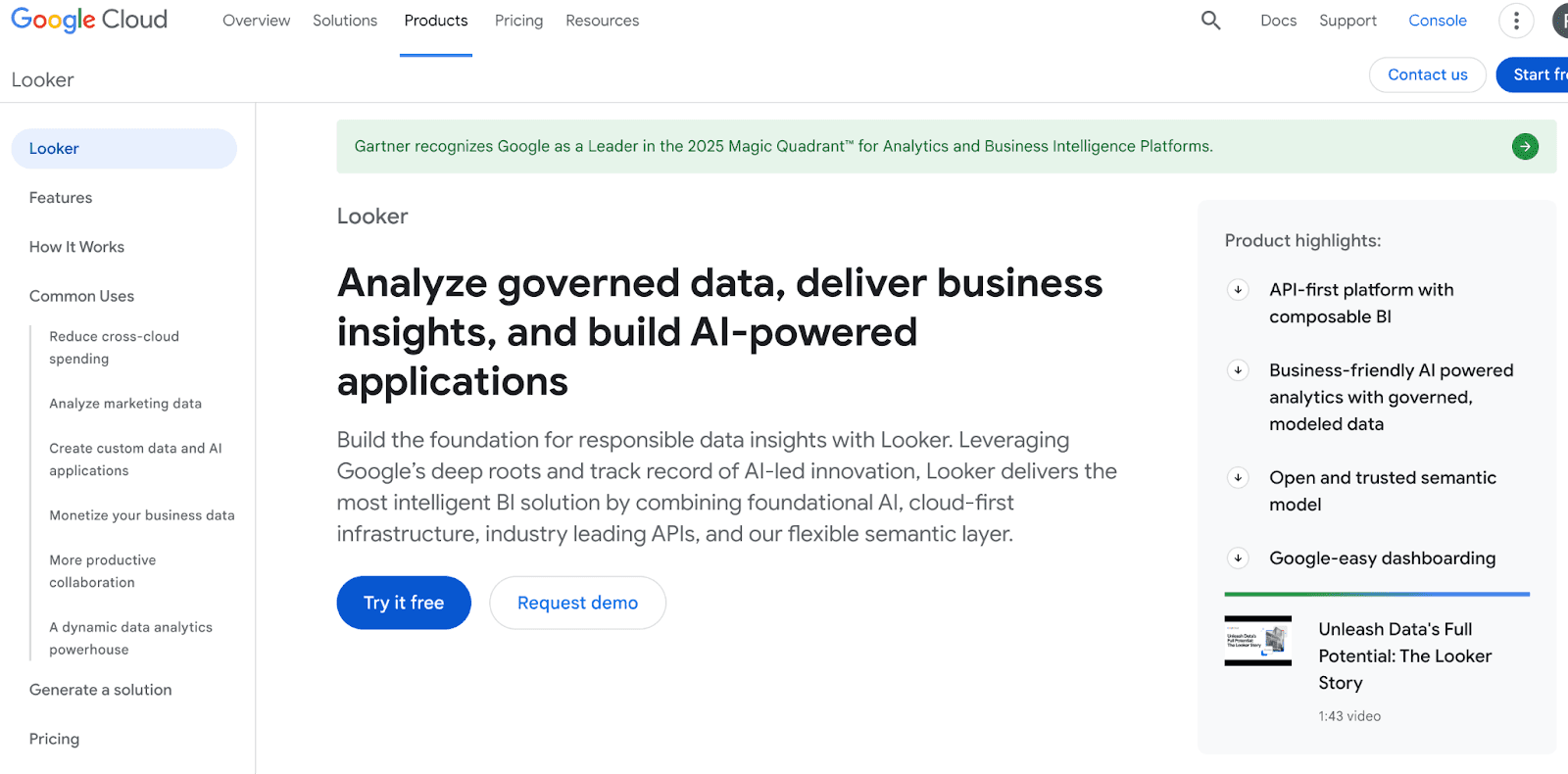
Task: Click the partially visible Start free button
Action: [1534, 74]
